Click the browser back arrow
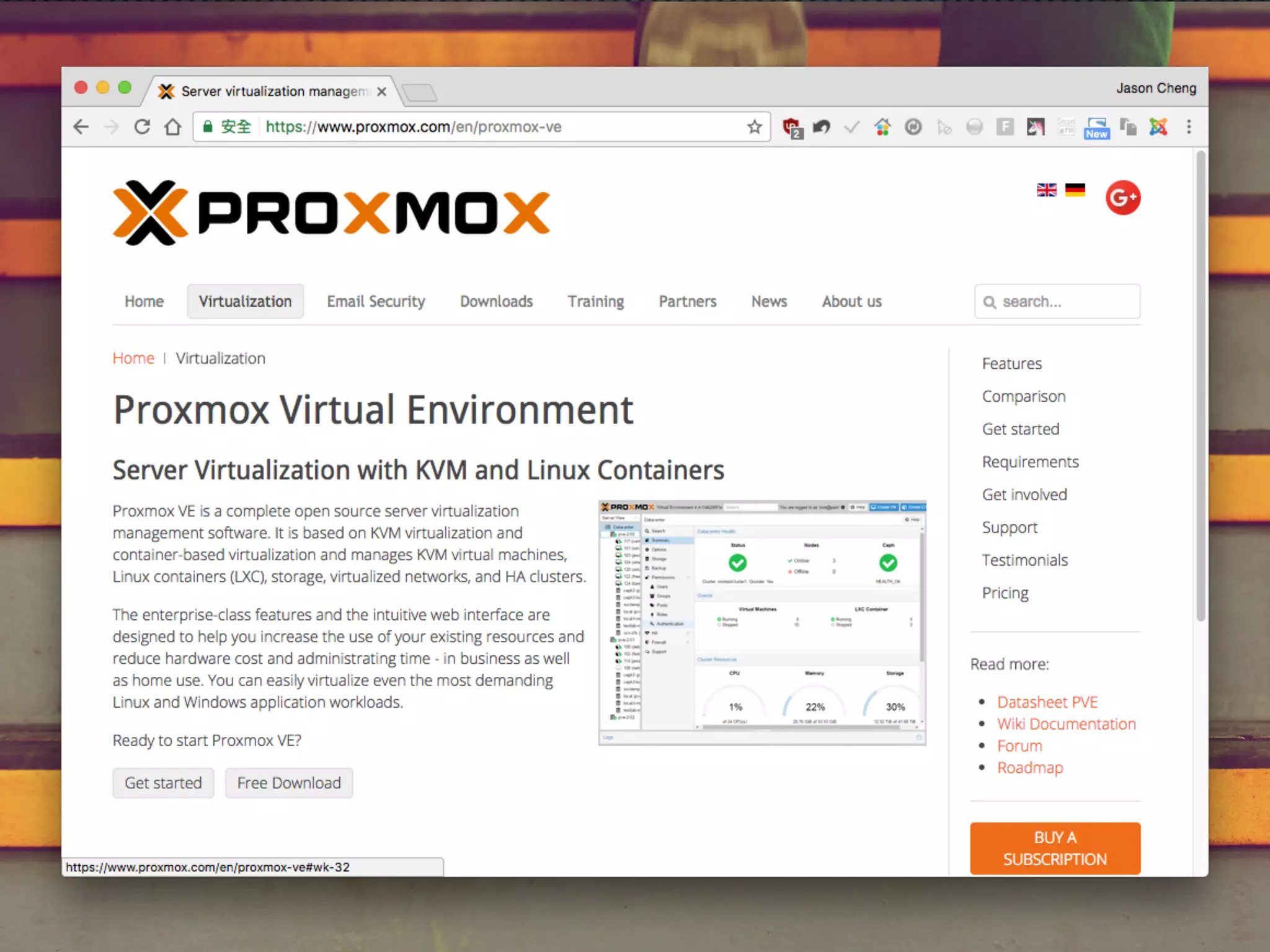 [81, 127]
